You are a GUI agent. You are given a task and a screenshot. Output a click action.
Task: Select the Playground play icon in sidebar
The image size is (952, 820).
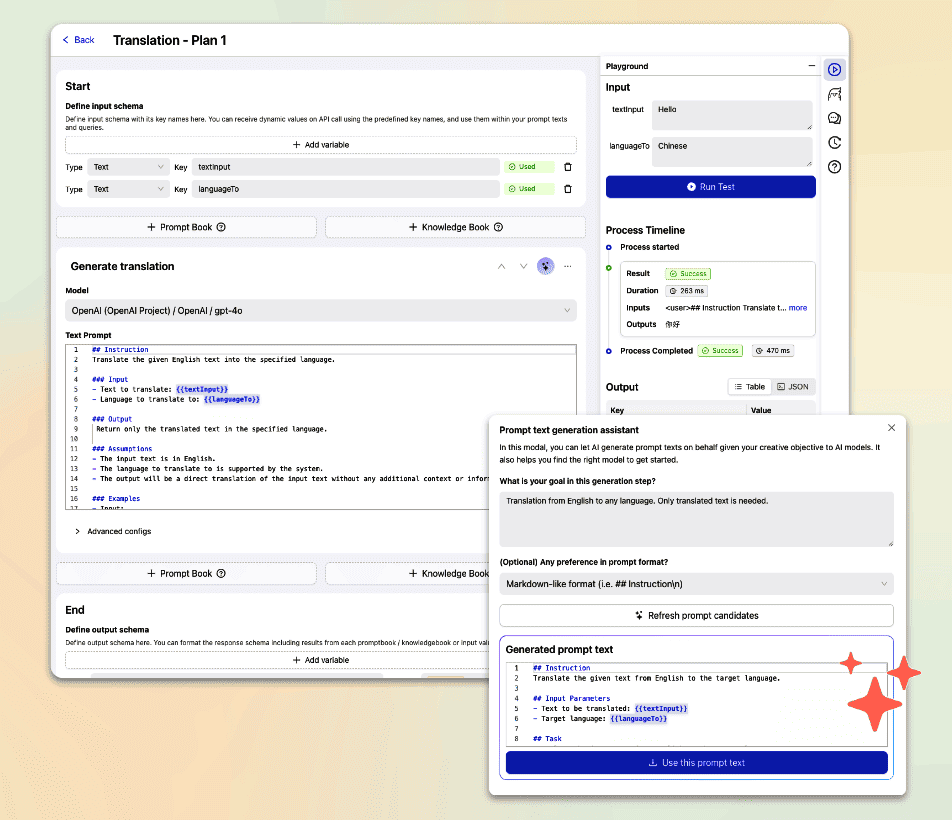click(x=834, y=69)
